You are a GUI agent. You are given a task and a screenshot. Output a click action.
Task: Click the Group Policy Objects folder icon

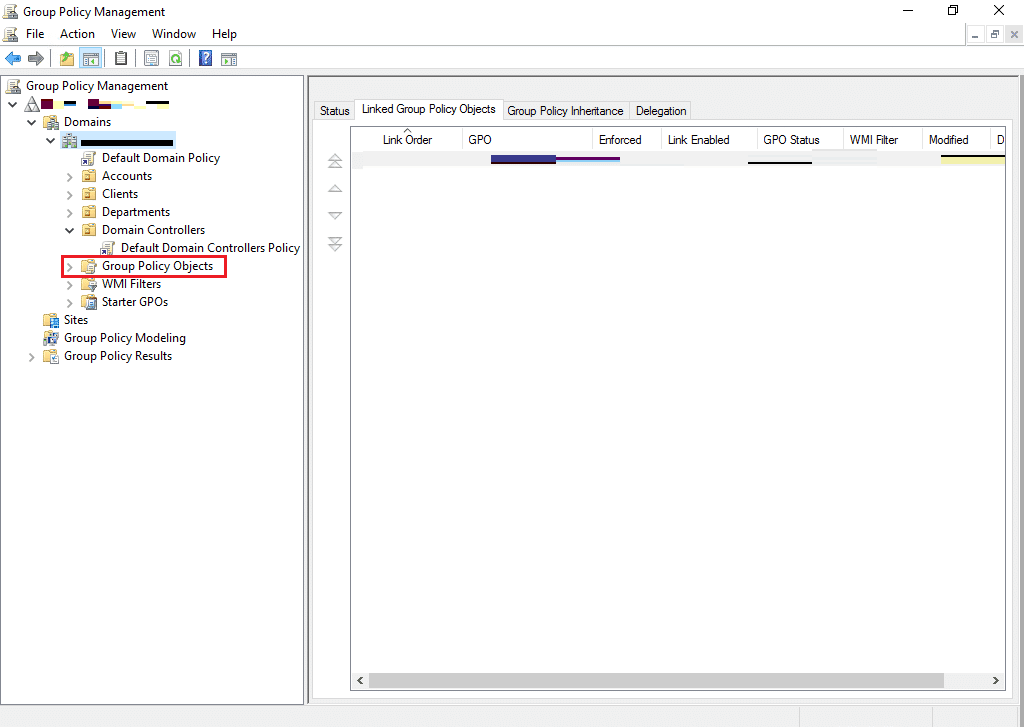(x=89, y=266)
